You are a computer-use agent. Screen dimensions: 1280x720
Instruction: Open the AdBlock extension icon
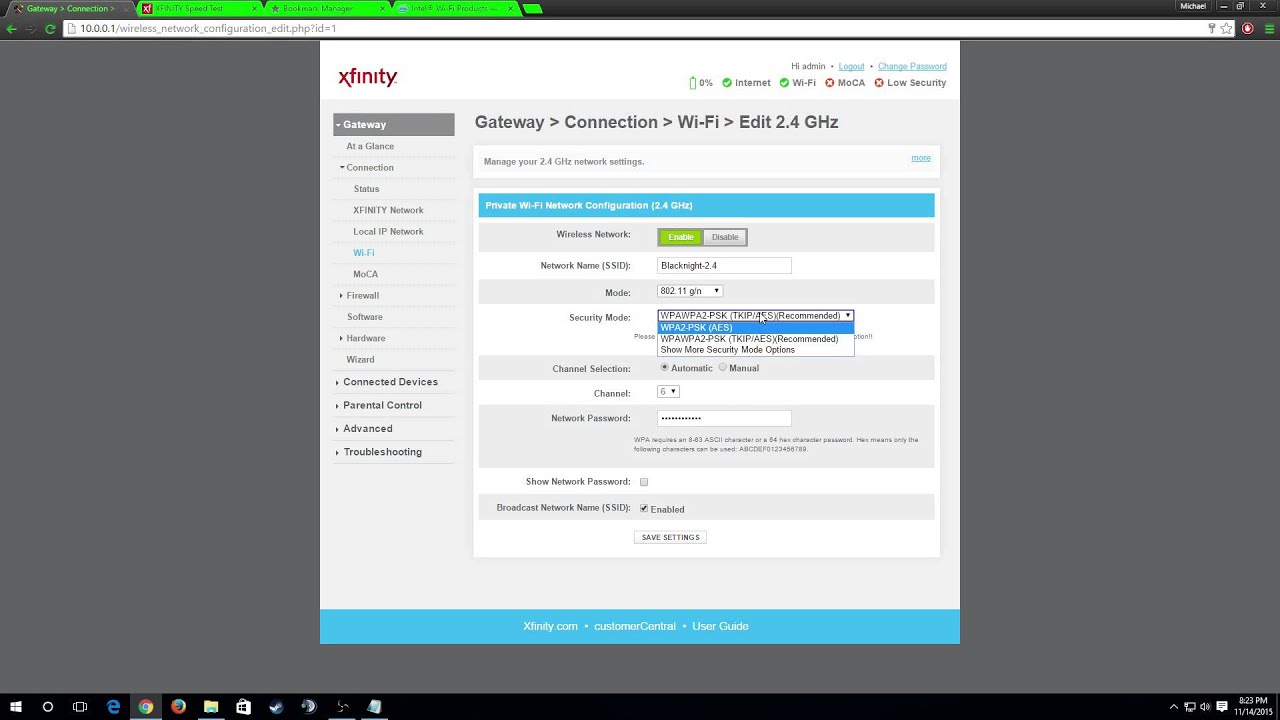1247,29
